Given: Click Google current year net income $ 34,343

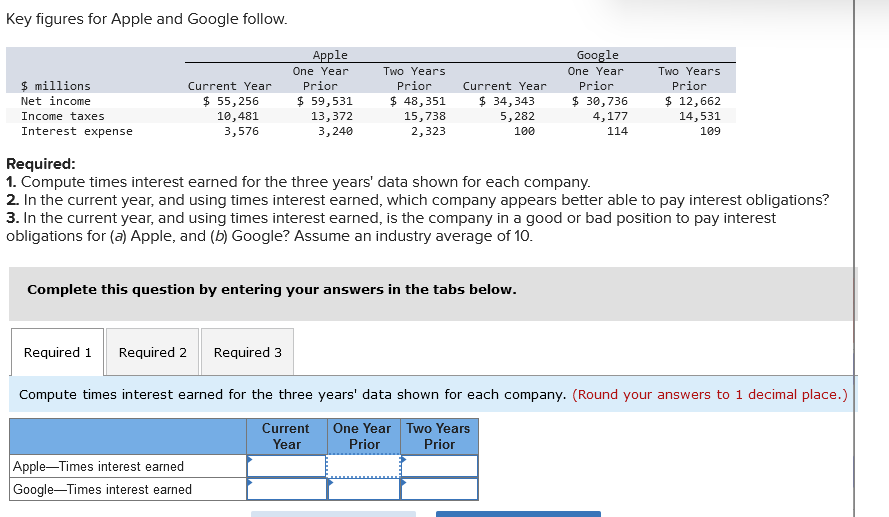Looking at the screenshot, I should point(507,101).
